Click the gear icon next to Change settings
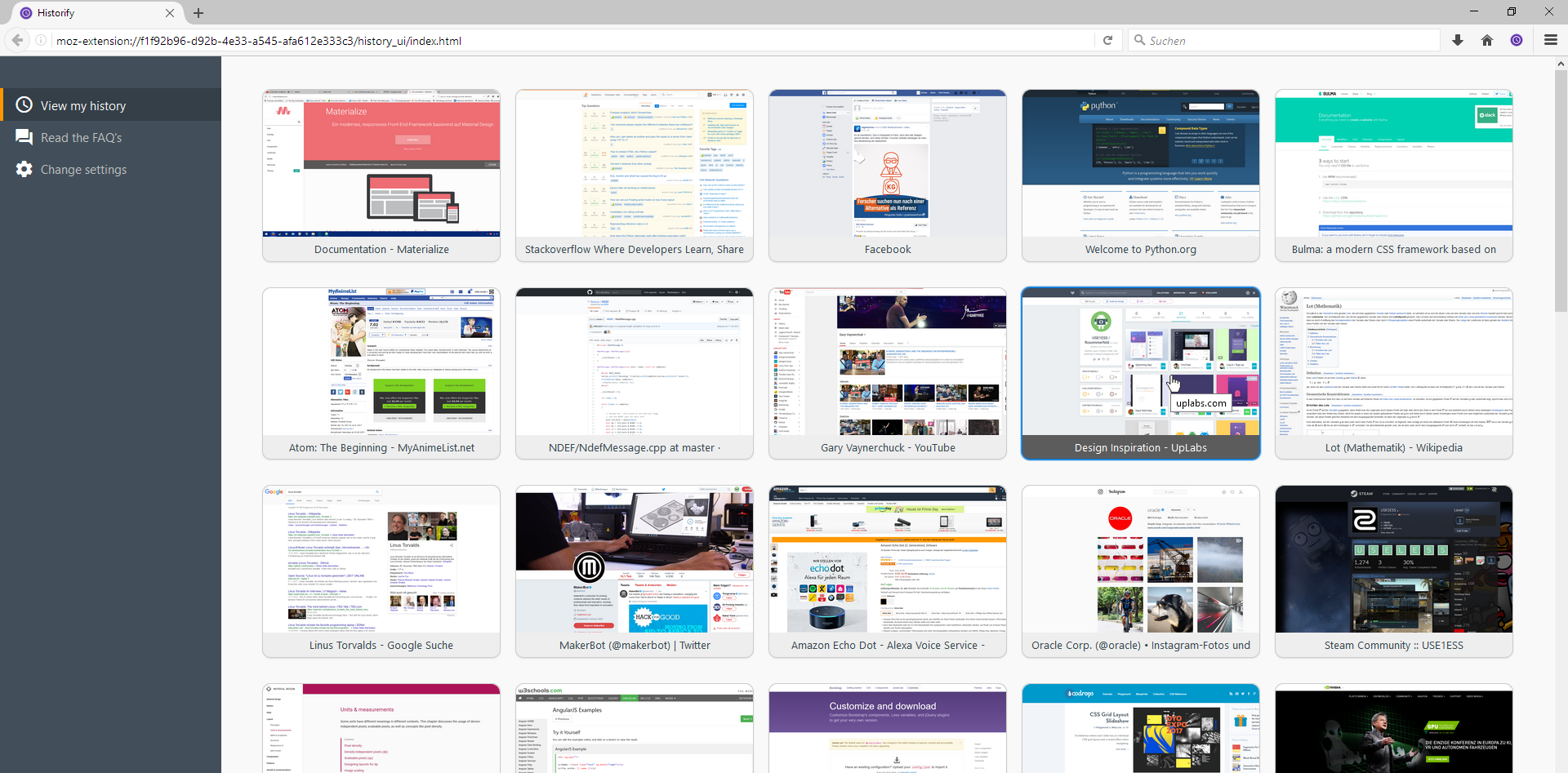 point(24,169)
